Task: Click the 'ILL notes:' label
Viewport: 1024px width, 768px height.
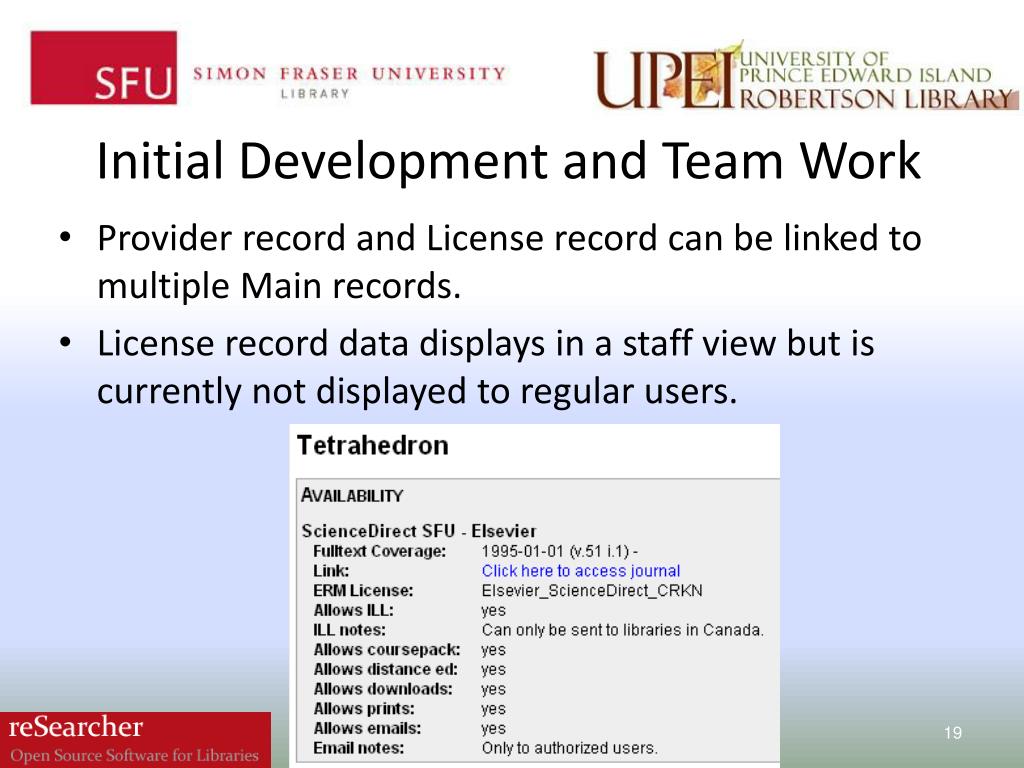Action: tap(349, 630)
